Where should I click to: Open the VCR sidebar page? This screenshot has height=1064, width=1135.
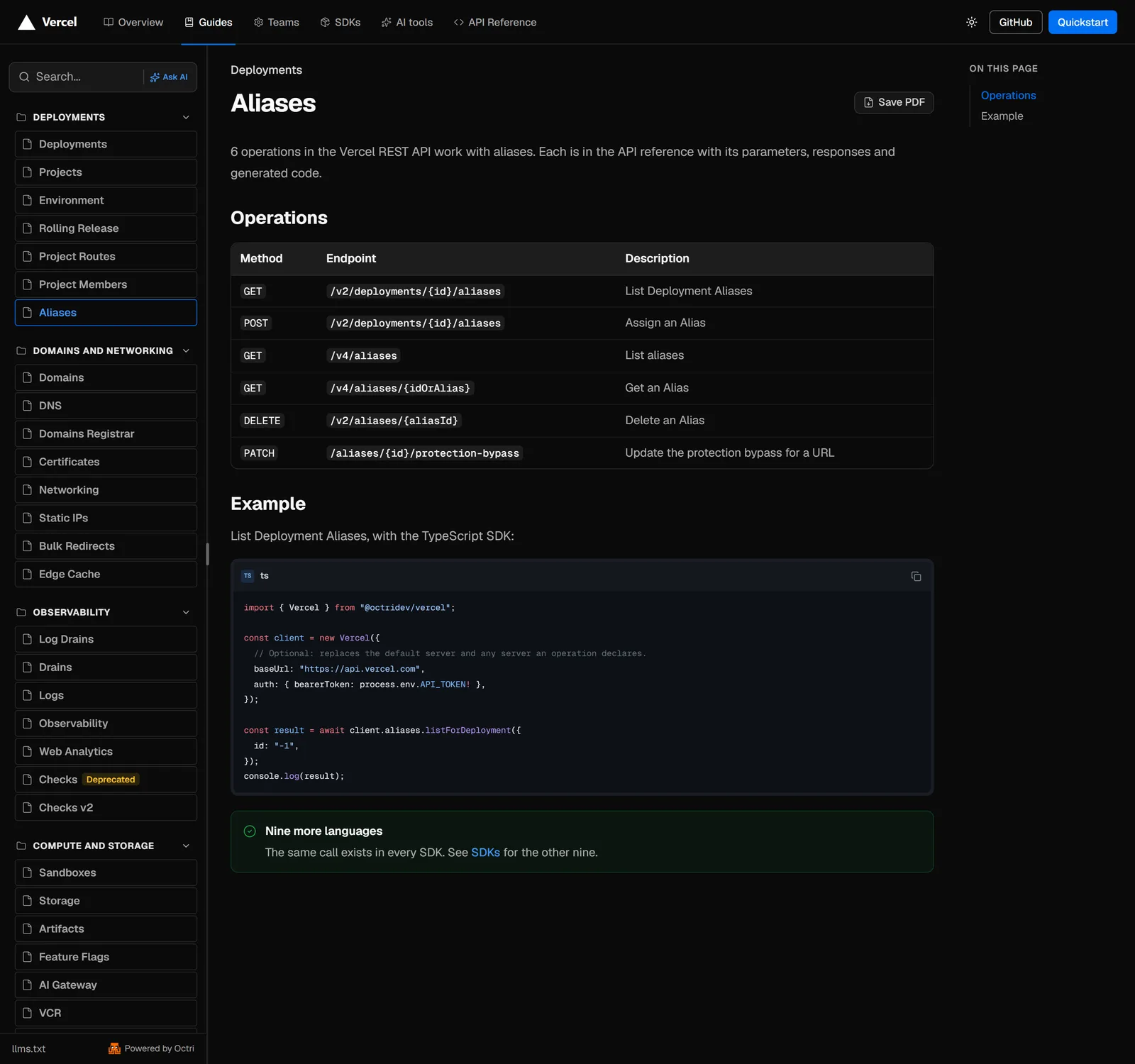click(106, 1013)
